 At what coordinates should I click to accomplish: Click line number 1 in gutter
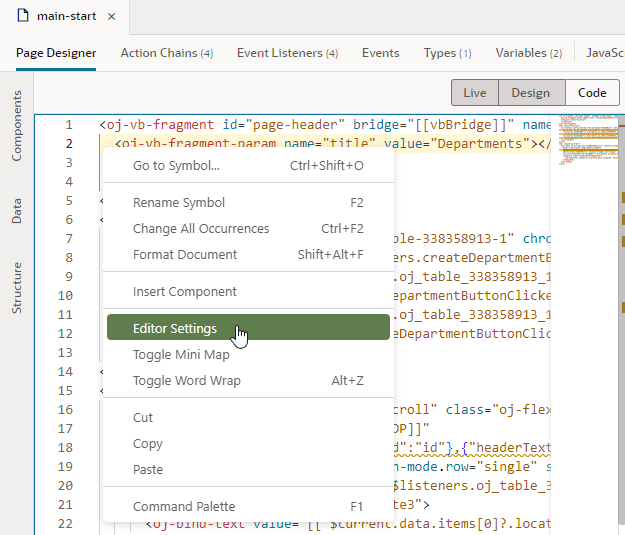point(69,125)
